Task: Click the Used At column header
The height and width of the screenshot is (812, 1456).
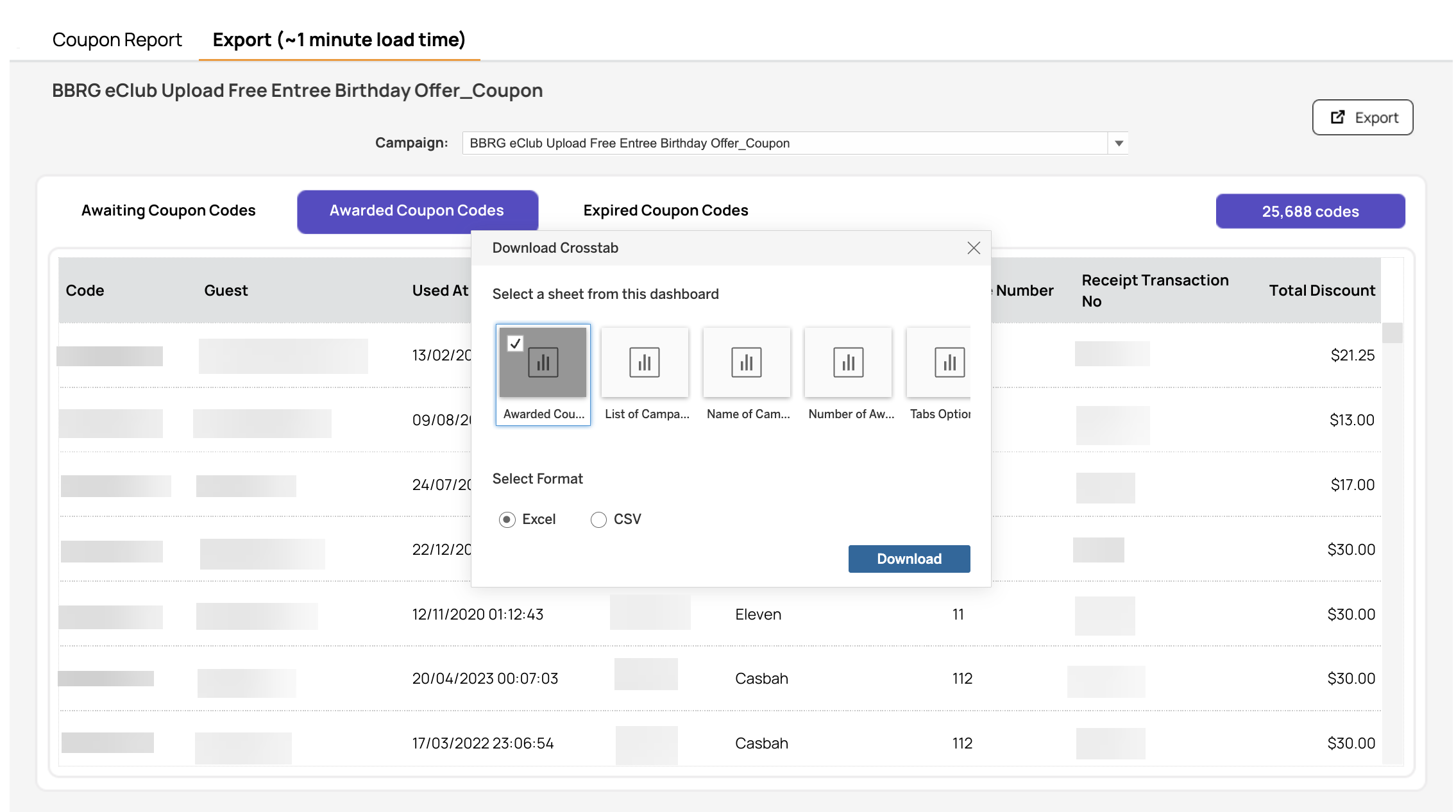Action: click(441, 291)
